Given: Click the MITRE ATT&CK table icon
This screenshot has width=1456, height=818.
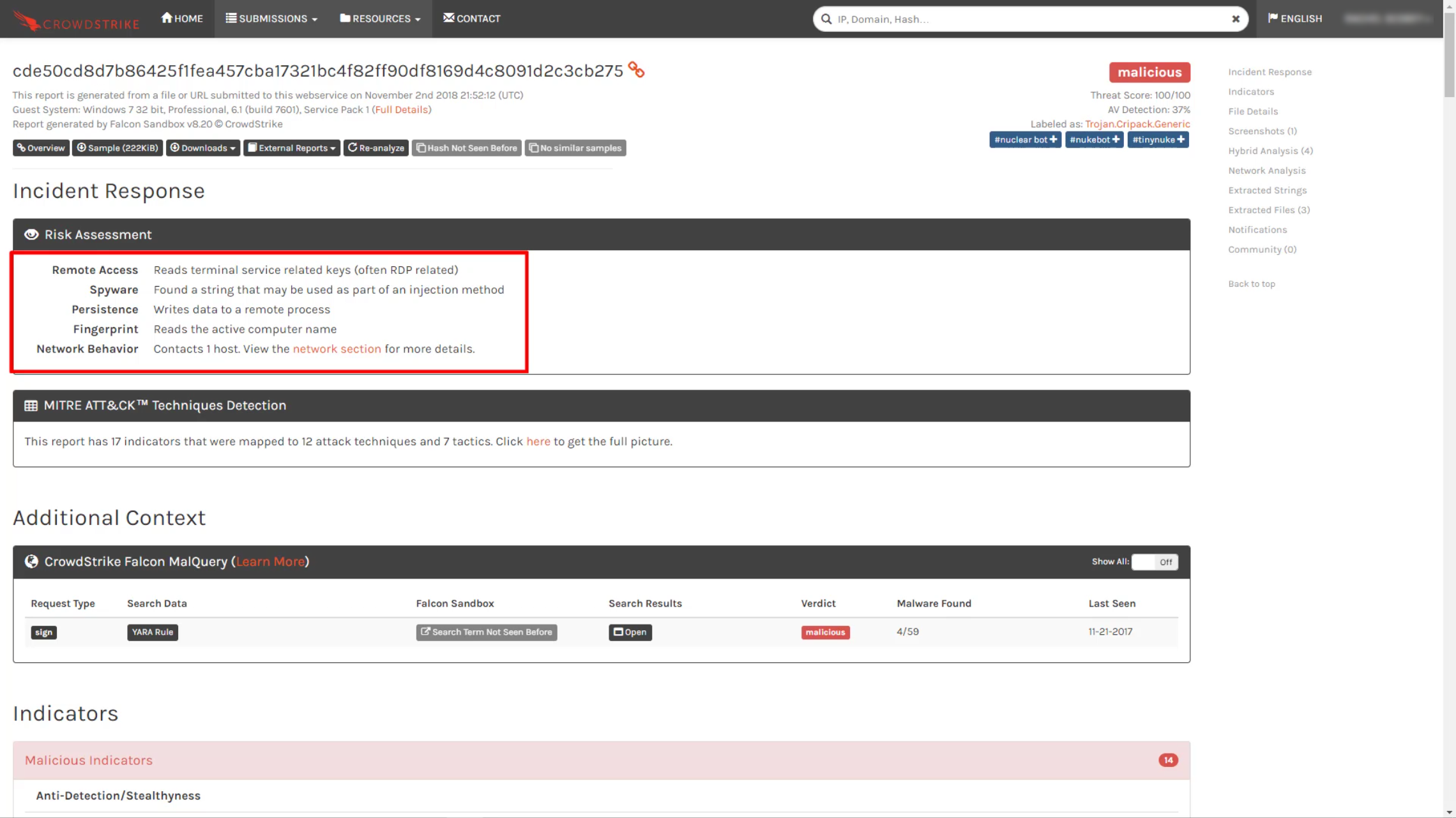Looking at the screenshot, I should [x=31, y=405].
